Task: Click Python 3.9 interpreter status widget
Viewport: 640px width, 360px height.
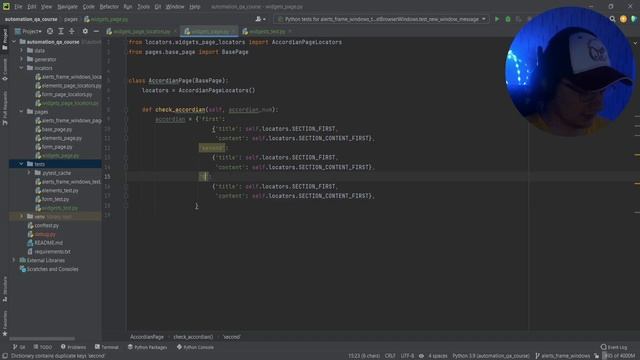Action: tap(491, 356)
